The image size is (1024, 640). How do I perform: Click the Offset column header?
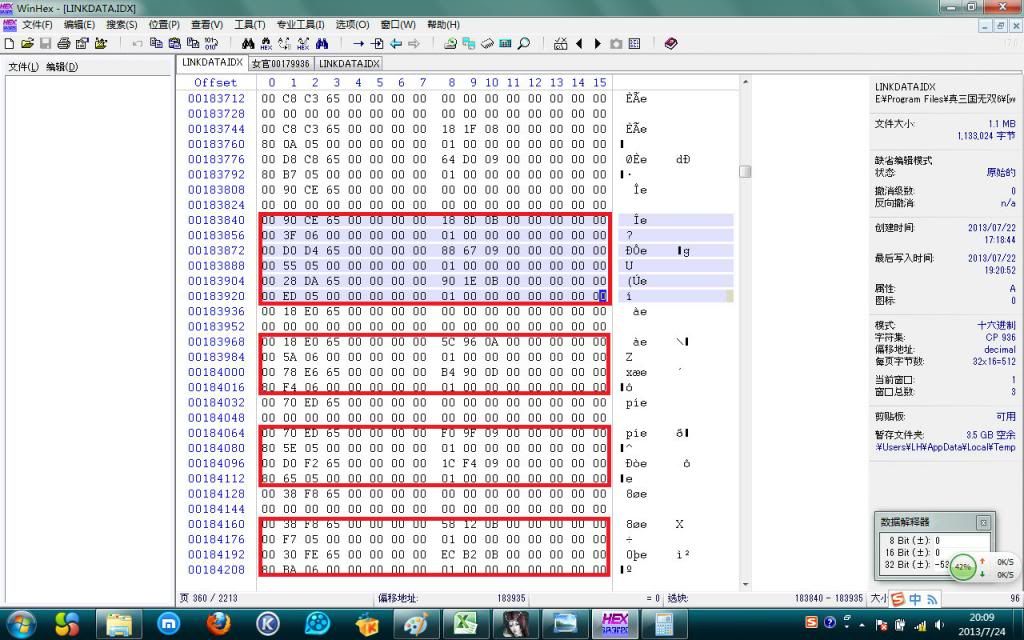[x=216, y=82]
